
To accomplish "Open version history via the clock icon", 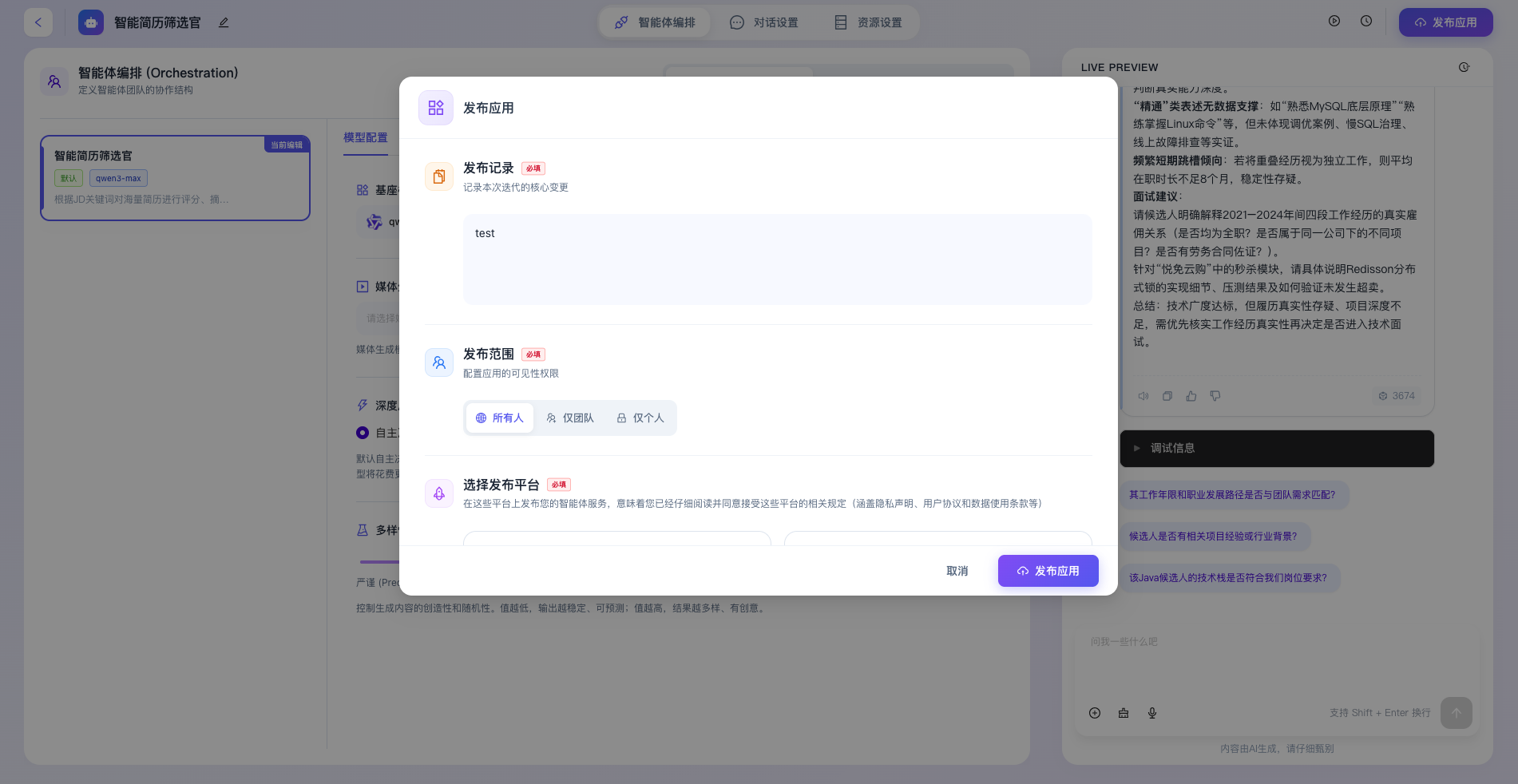I will tap(1365, 22).
